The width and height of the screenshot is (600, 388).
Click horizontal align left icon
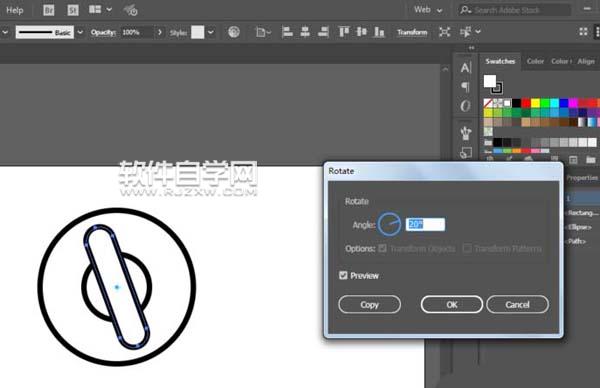(287, 32)
